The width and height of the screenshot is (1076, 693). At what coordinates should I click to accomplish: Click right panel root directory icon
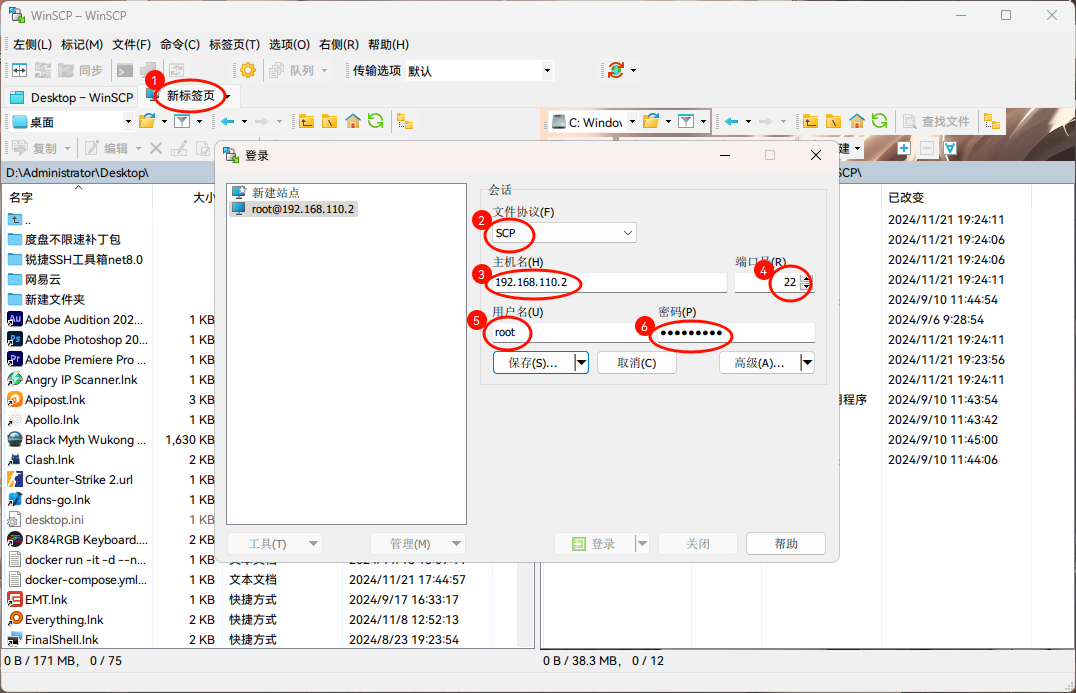pyautogui.click(x=833, y=121)
